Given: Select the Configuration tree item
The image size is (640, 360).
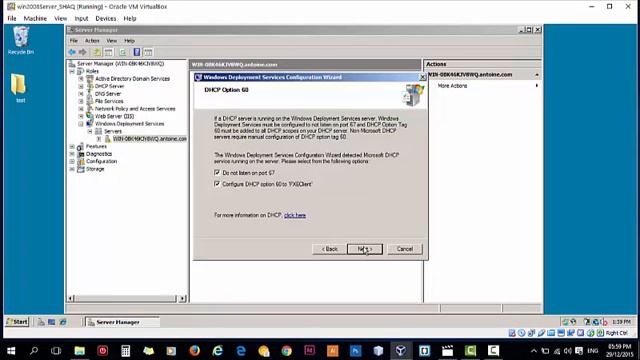Looking at the screenshot, I should 101,162.
